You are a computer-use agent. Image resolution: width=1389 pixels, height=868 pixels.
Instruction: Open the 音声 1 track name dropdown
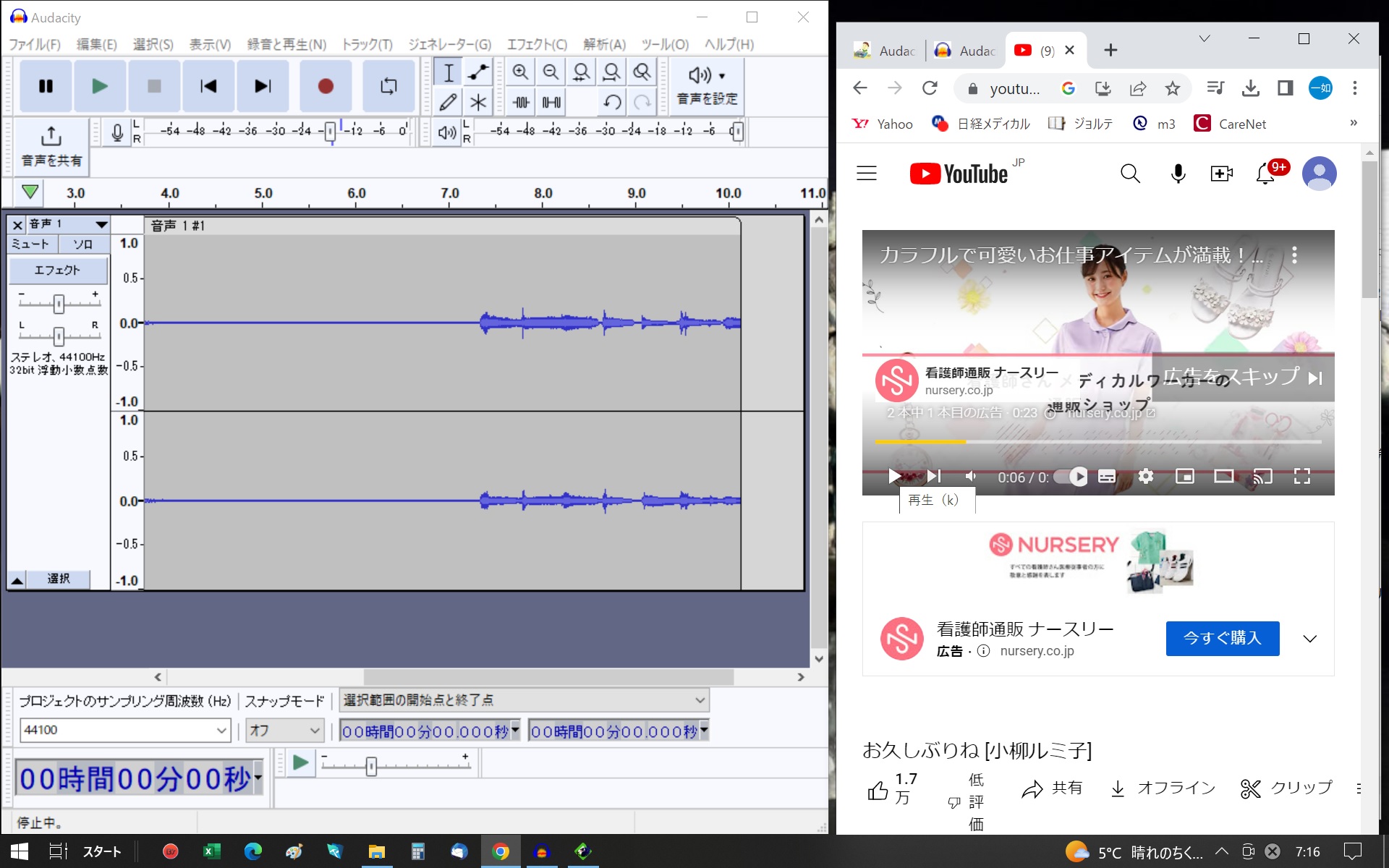pos(101,225)
